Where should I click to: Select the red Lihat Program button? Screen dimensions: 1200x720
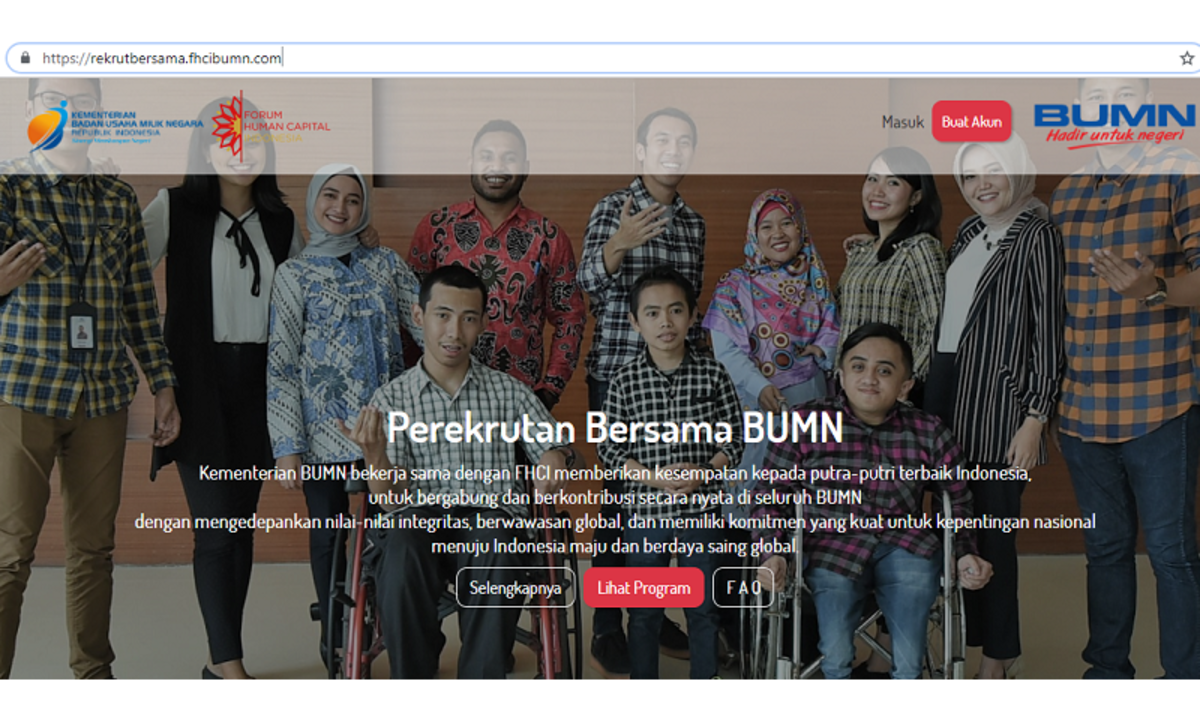[x=644, y=588]
